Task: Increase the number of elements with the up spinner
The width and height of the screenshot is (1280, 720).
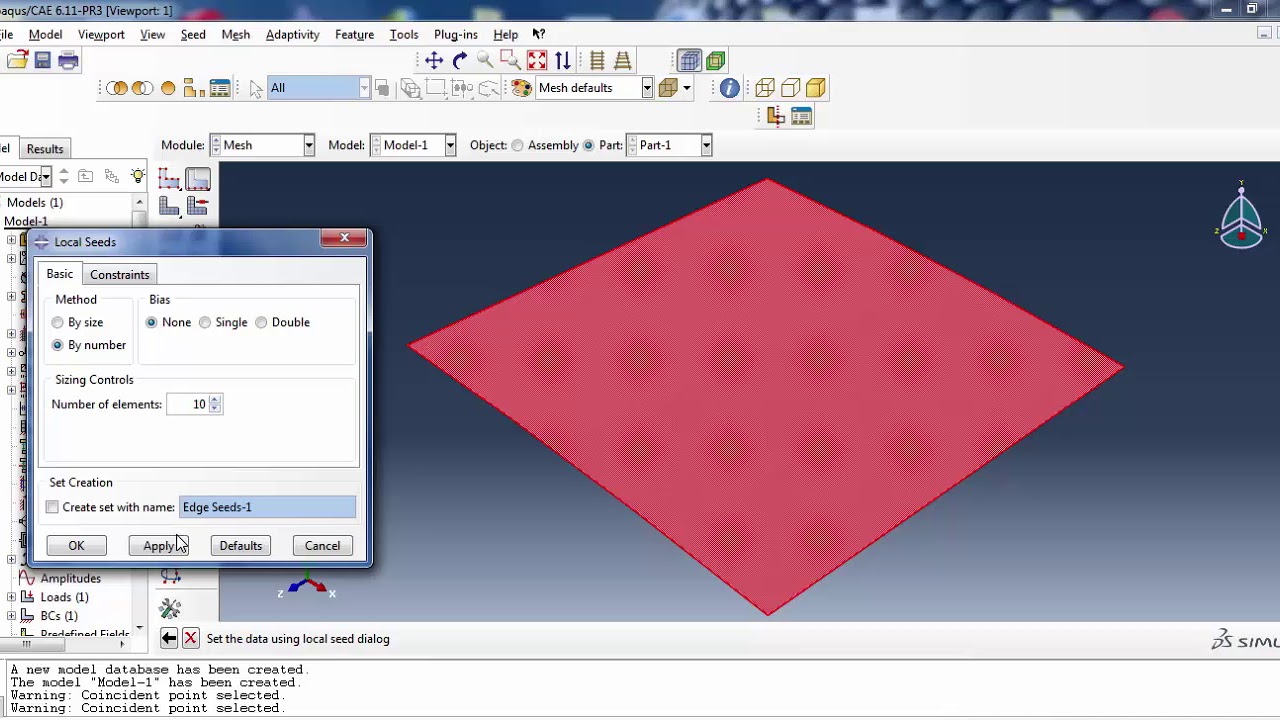Action: [215, 399]
